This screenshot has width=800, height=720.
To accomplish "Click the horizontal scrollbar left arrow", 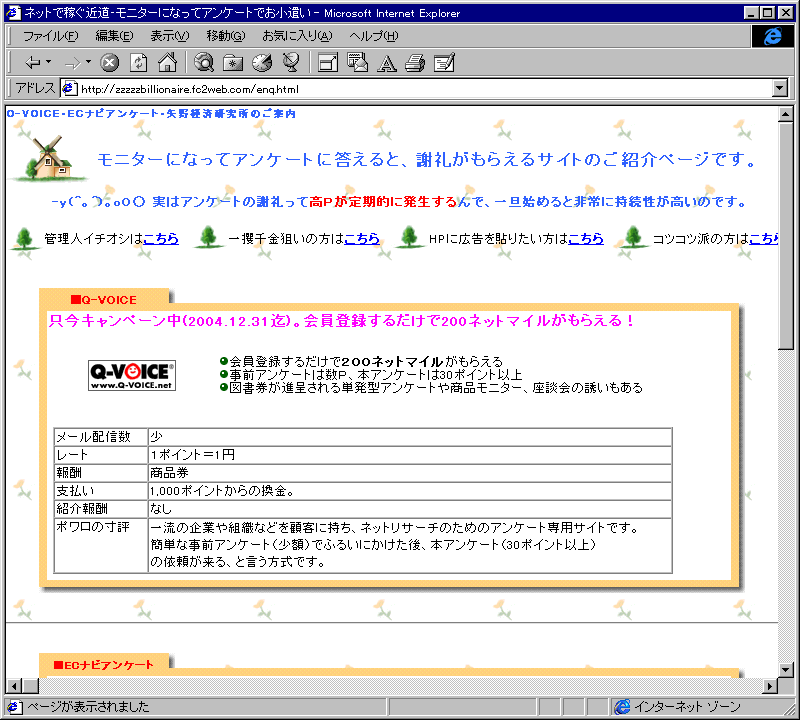I will [x=14, y=686].
